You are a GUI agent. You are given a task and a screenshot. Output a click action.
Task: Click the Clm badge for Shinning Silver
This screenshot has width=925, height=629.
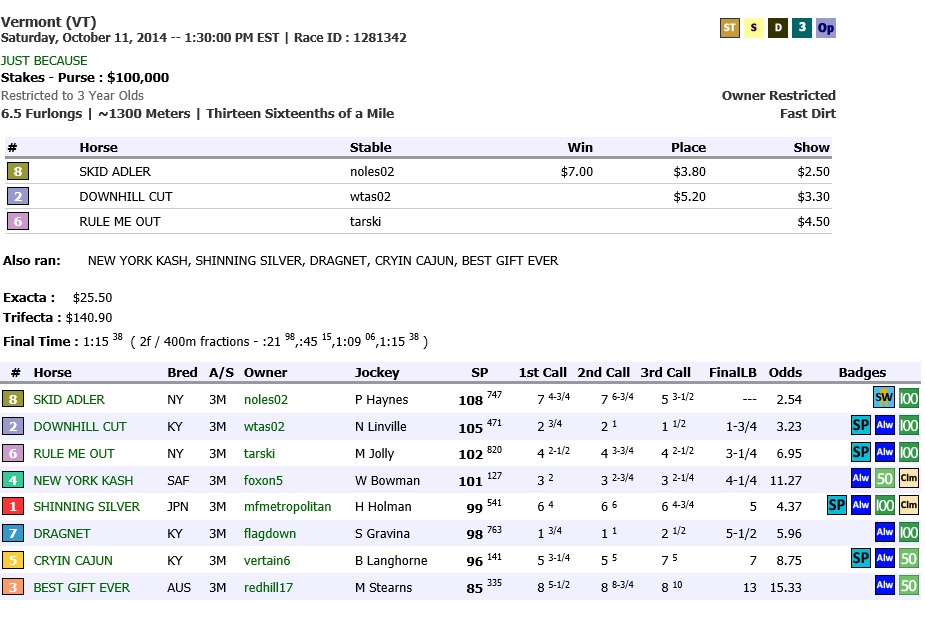(908, 505)
